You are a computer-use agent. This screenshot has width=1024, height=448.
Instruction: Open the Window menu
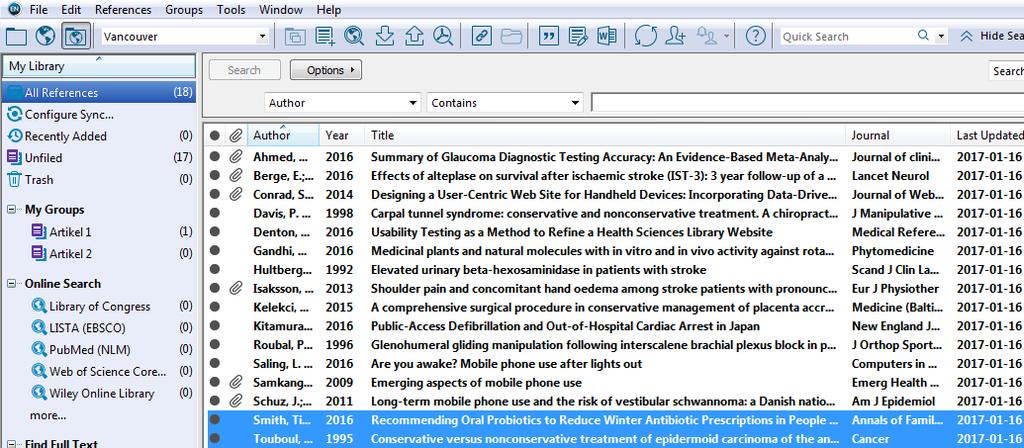pyautogui.click(x=281, y=10)
